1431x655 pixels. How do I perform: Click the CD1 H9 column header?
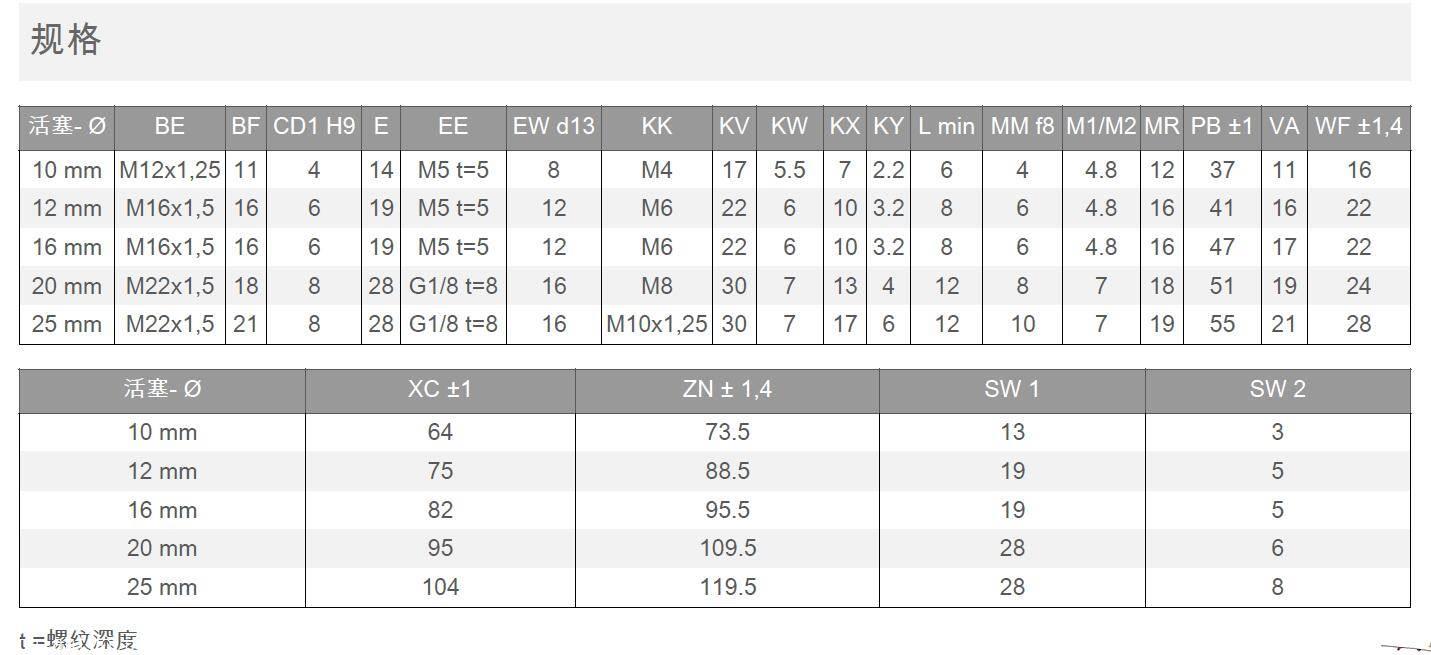(x=314, y=126)
